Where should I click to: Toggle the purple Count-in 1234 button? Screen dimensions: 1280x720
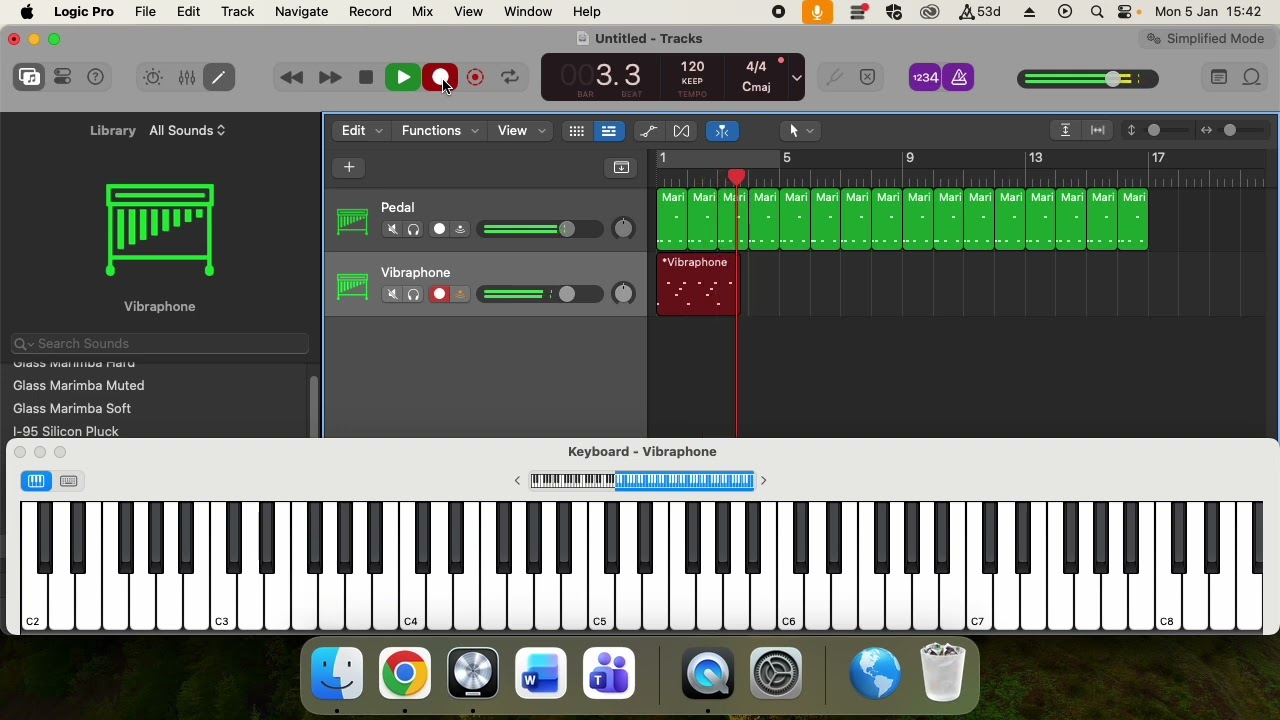click(x=925, y=77)
